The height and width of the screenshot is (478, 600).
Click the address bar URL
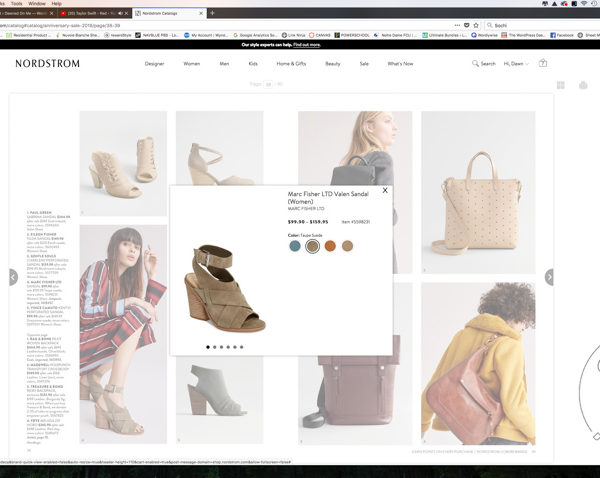click(60, 26)
